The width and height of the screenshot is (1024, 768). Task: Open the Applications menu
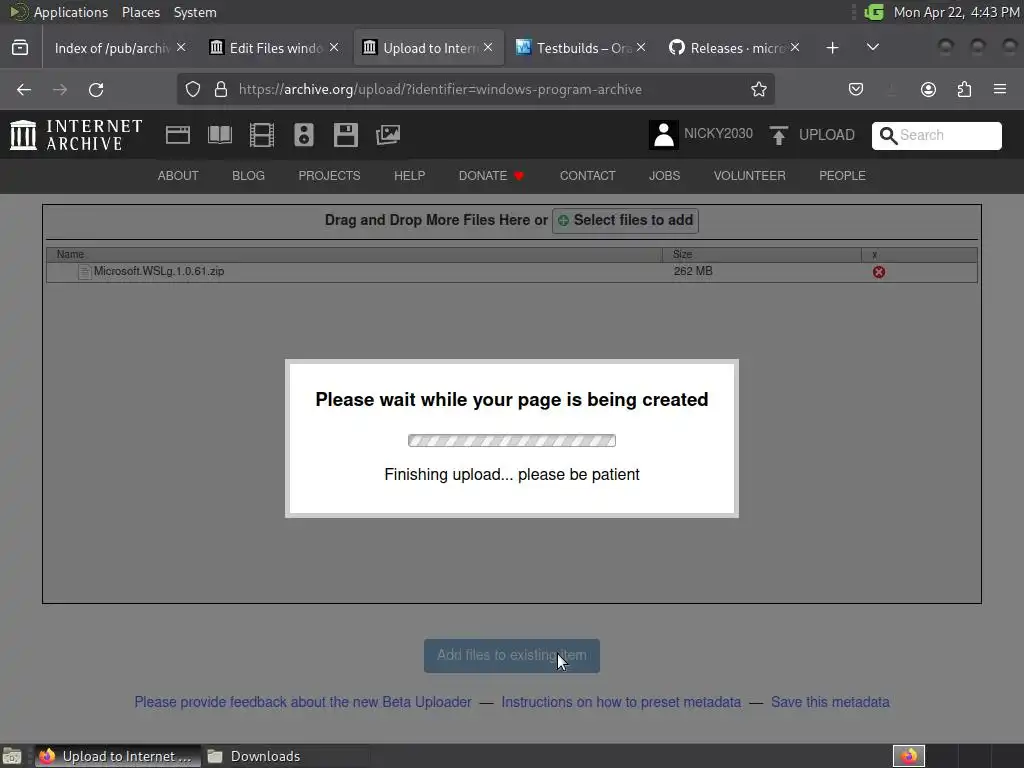pos(60,12)
